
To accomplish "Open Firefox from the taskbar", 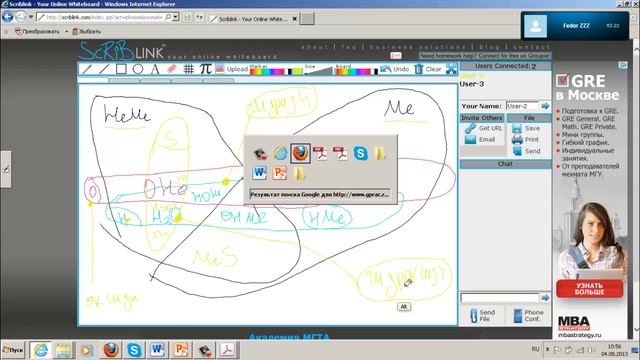I will pyautogui.click(x=111, y=350).
